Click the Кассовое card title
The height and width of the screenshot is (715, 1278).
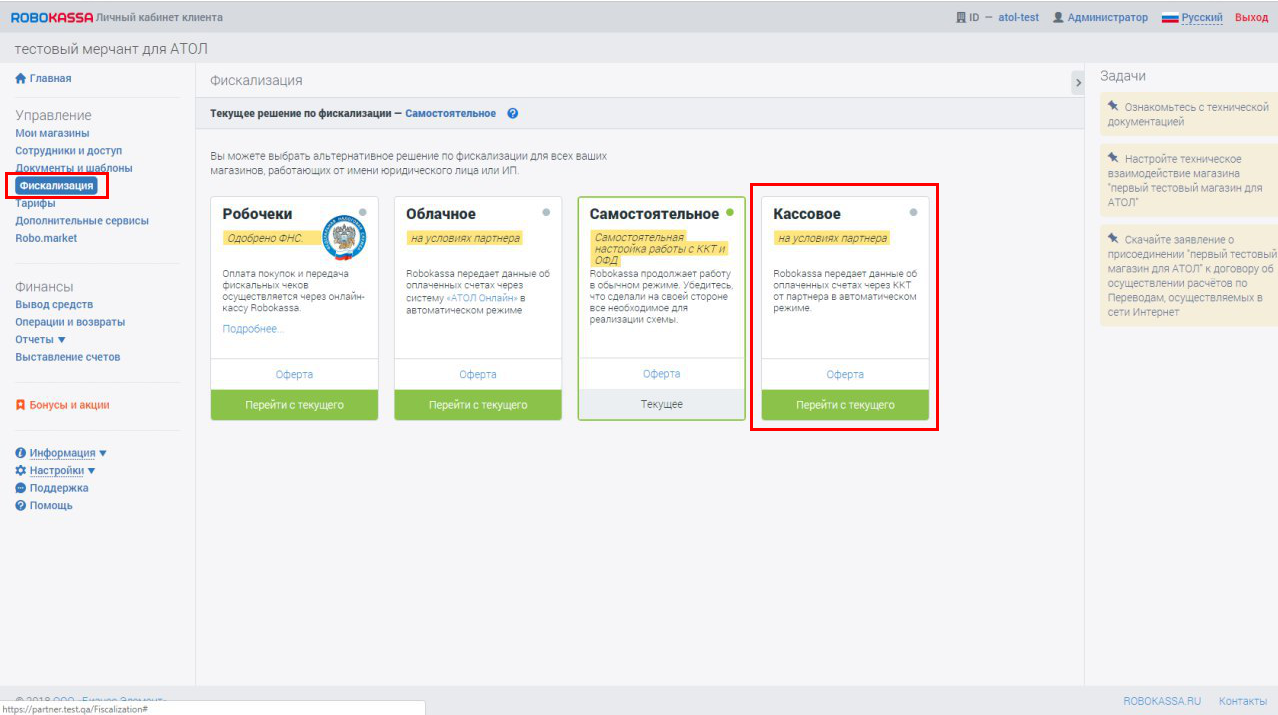point(807,214)
